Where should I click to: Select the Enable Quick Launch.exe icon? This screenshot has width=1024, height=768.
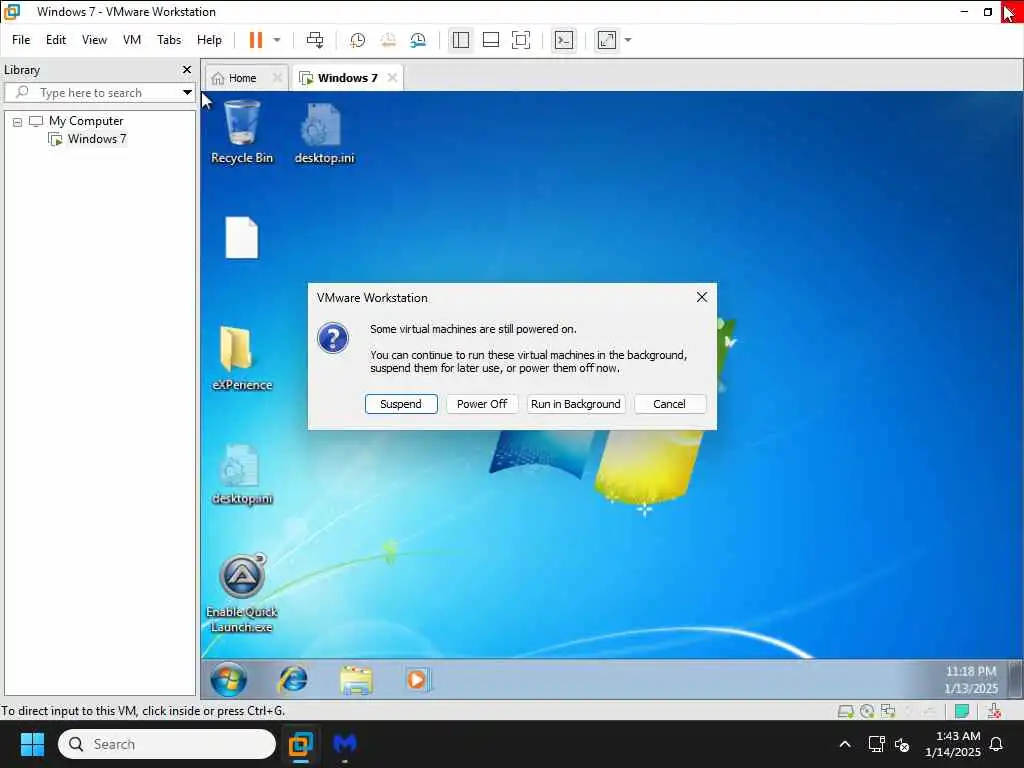click(242, 592)
